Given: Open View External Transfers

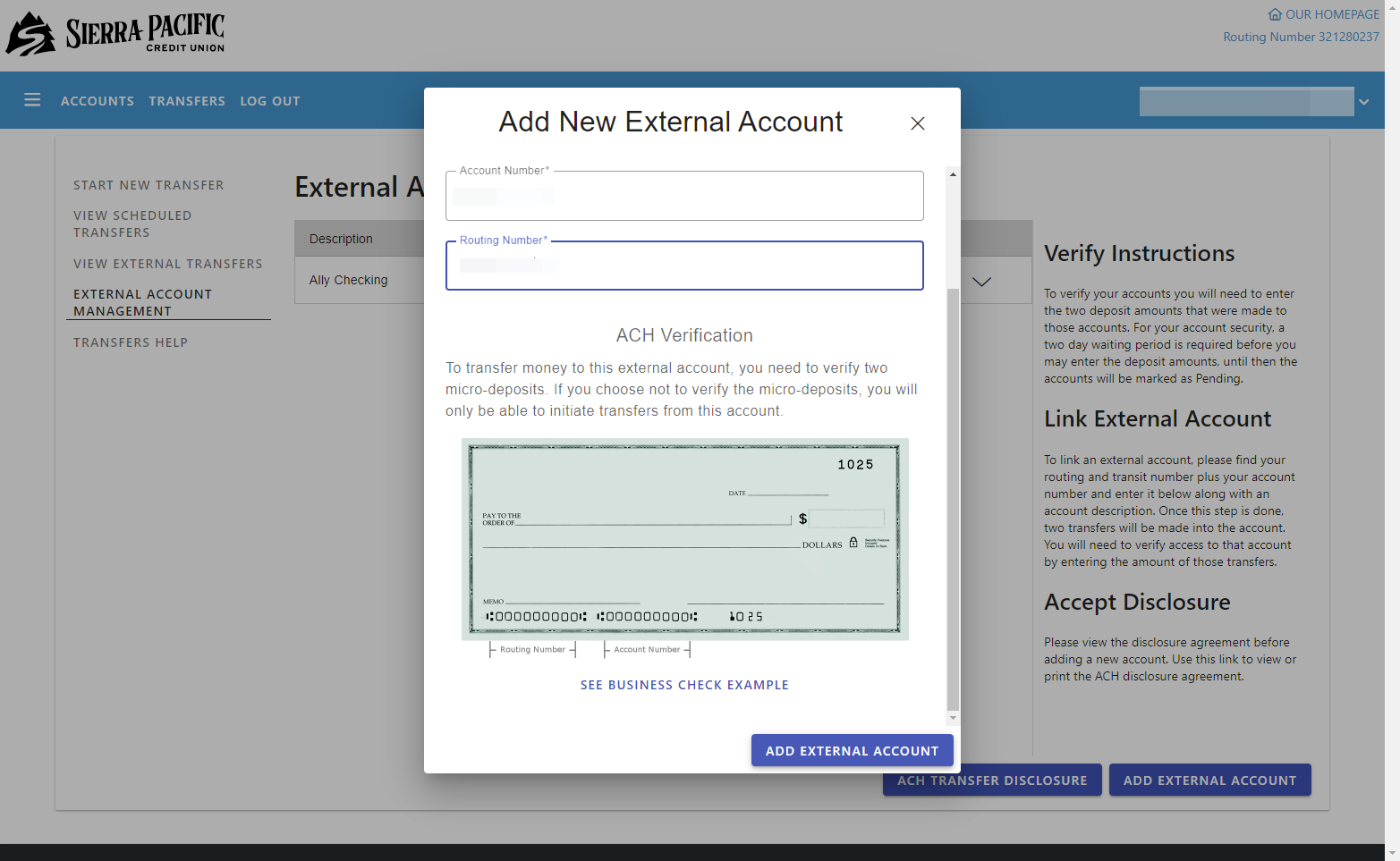Looking at the screenshot, I should pyautogui.click(x=168, y=264).
